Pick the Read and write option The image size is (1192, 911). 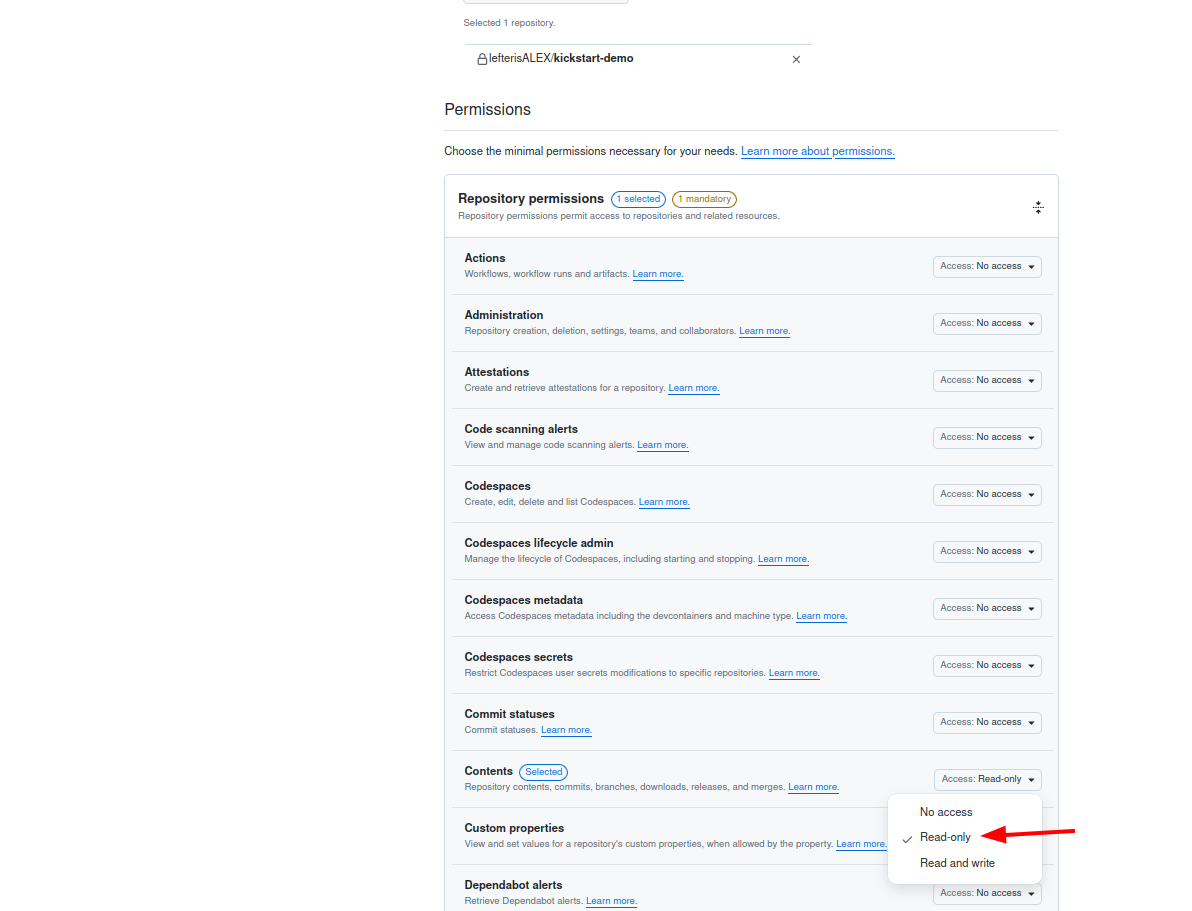pyautogui.click(x=957, y=863)
